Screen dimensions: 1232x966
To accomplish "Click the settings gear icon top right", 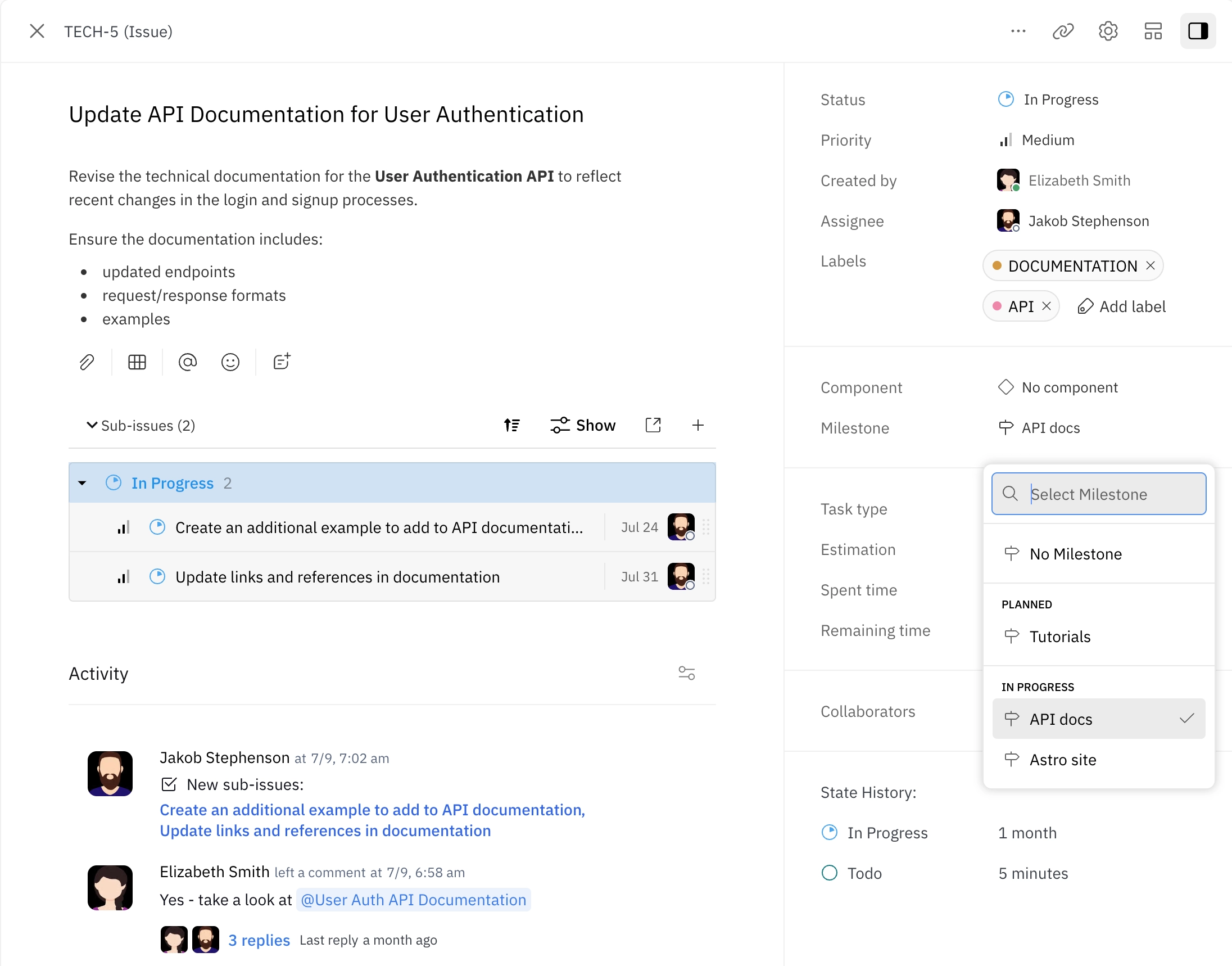I will [1109, 31].
